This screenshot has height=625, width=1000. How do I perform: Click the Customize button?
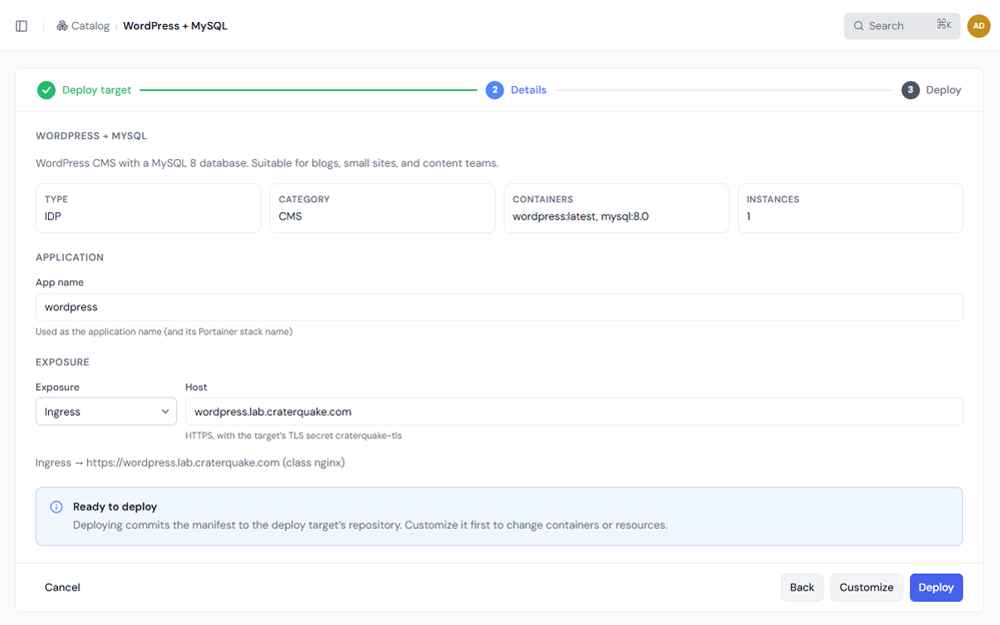coord(866,587)
